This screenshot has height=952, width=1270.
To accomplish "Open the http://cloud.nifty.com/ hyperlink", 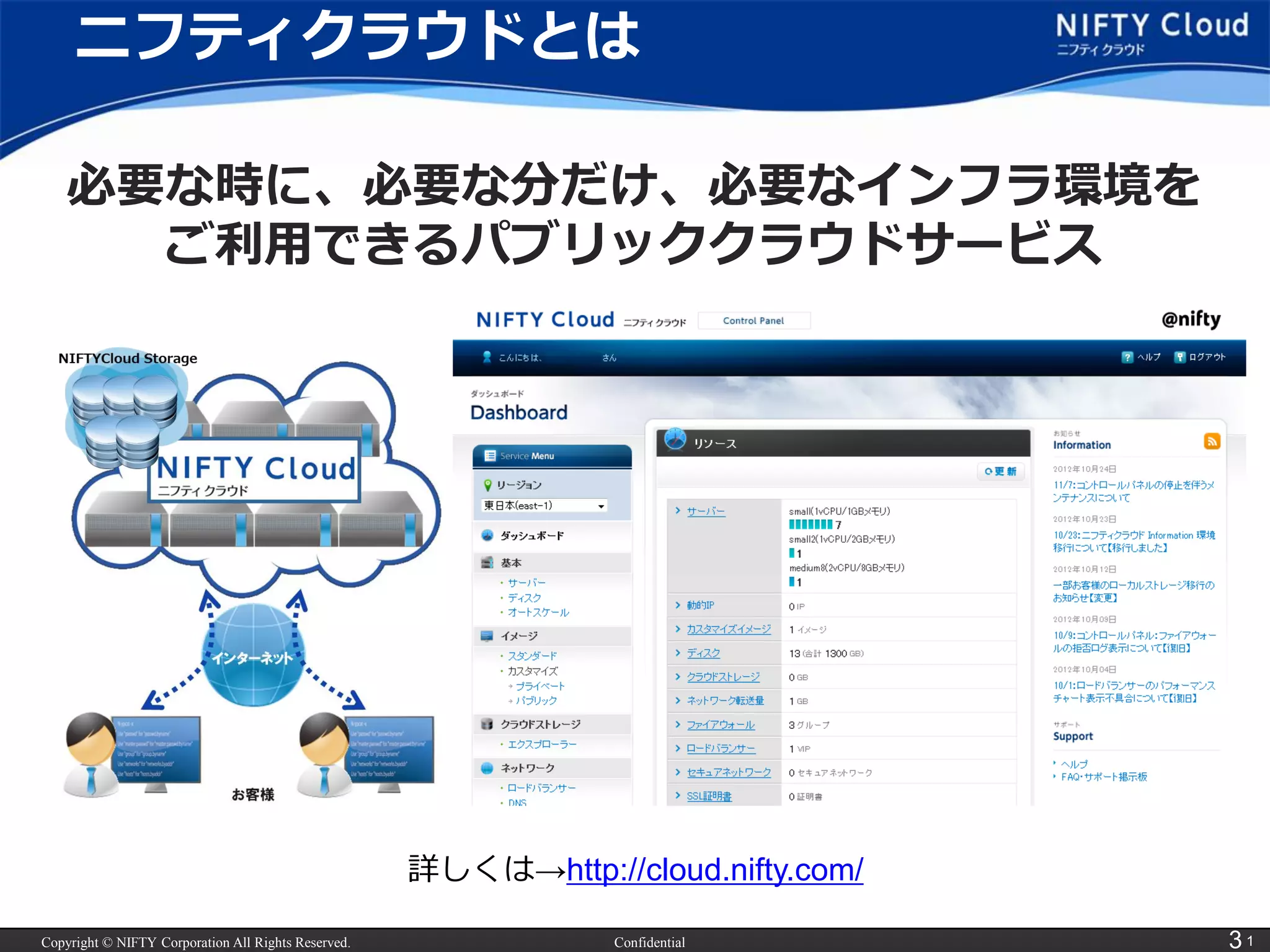I will coord(714,870).
